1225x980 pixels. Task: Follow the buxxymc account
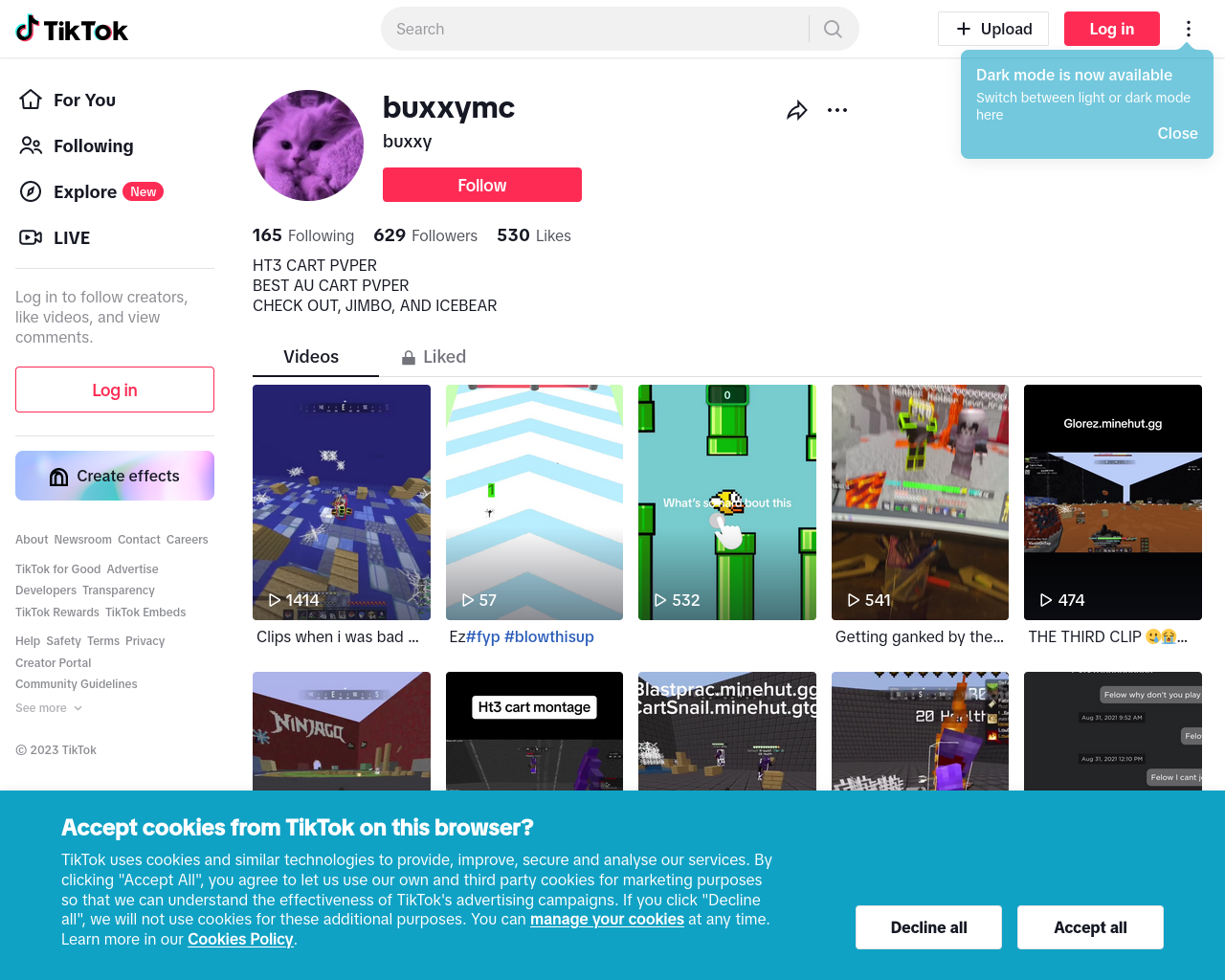click(x=482, y=185)
